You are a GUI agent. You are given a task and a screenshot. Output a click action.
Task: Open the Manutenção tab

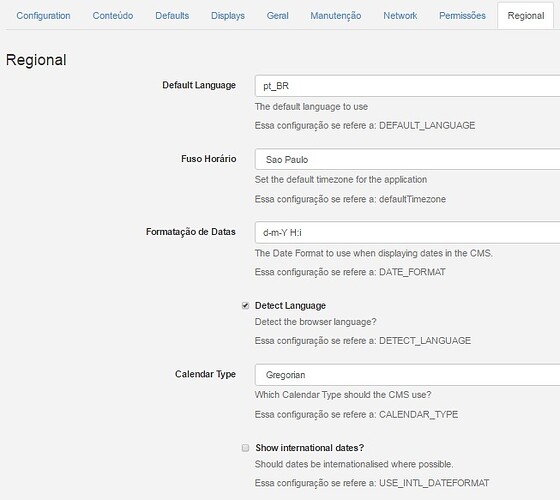pyautogui.click(x=335, y=16)
